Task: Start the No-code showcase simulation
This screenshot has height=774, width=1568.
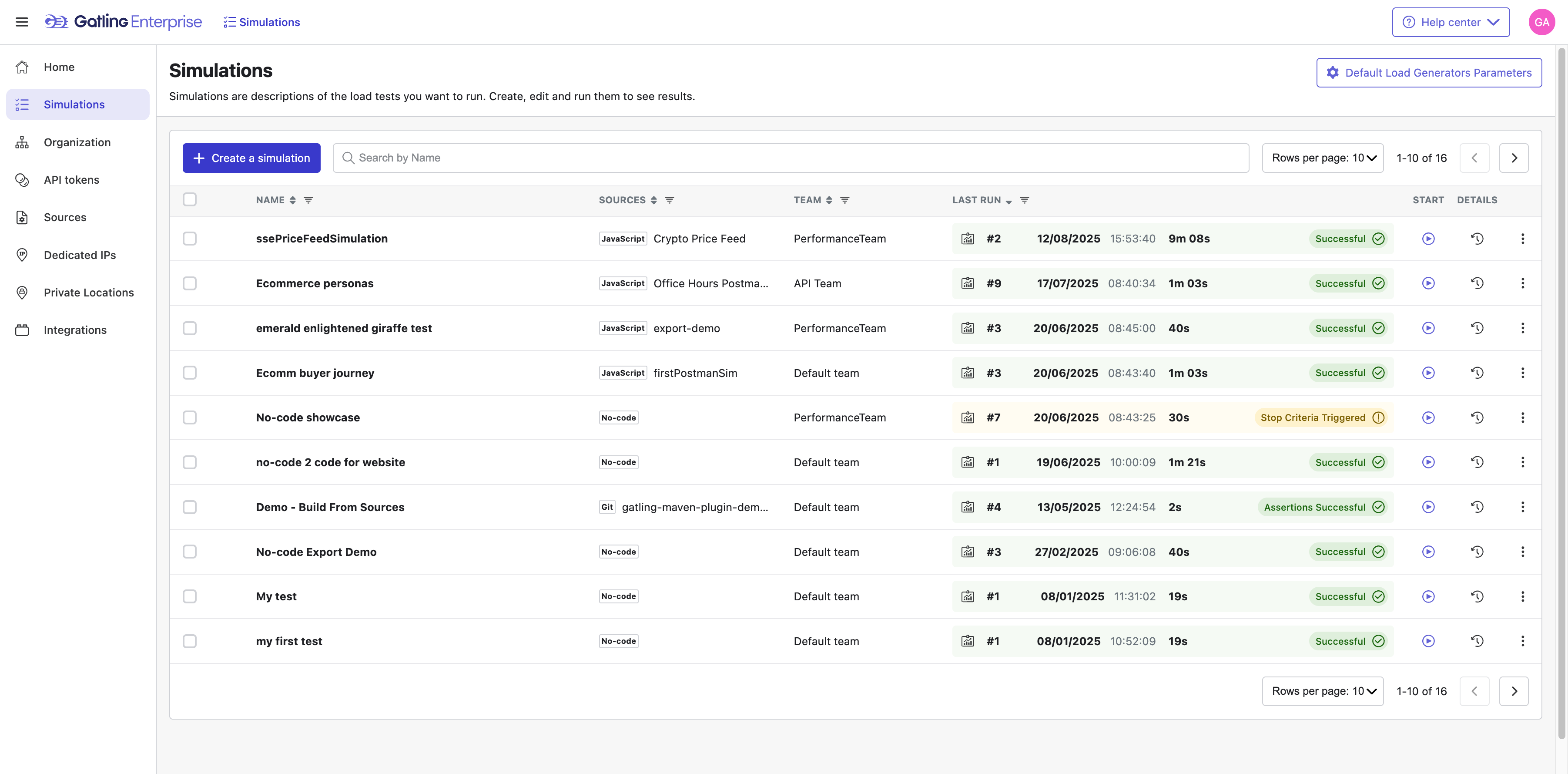Action: point(1428,418)
